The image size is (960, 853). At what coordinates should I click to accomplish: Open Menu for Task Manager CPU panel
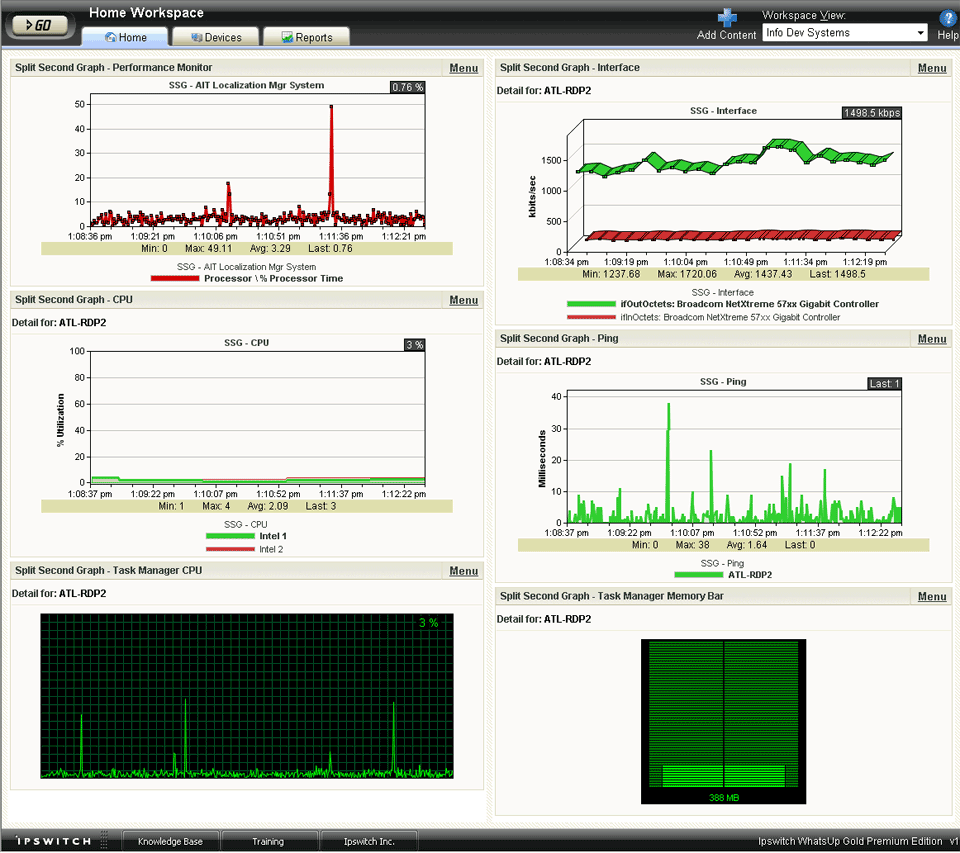coord(463,571)
